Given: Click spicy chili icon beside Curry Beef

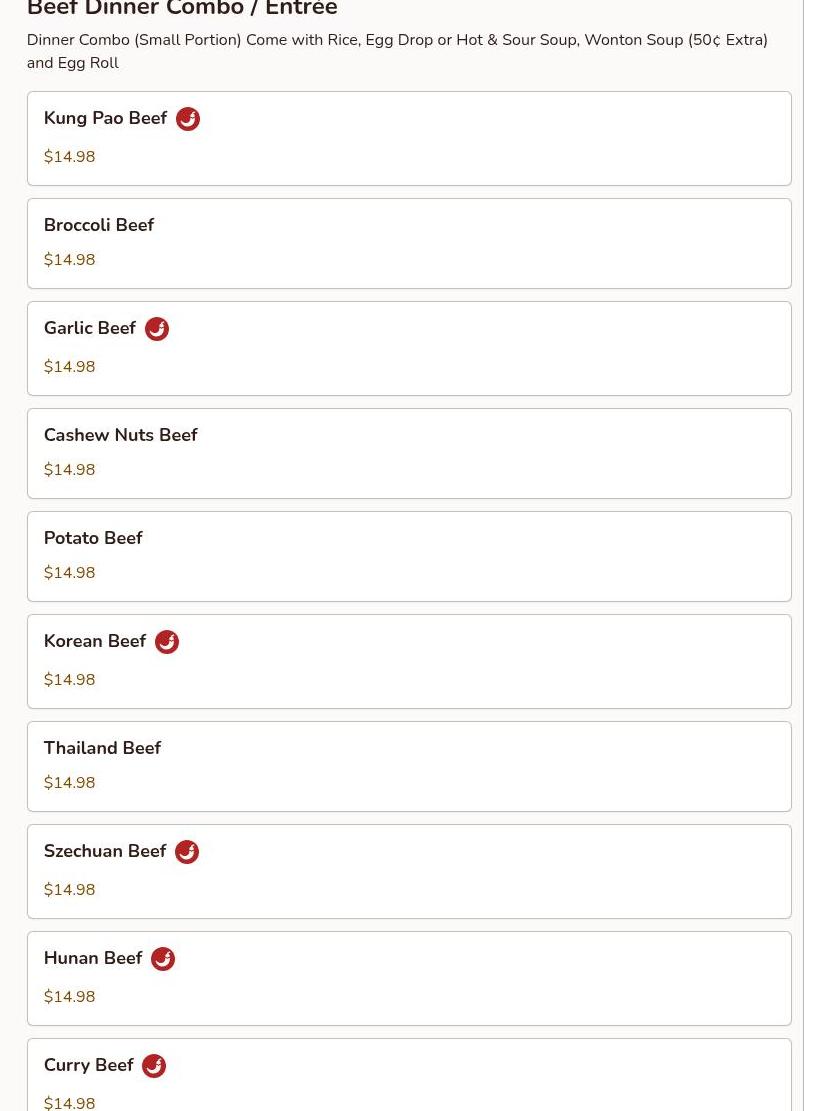Looking at the screenshot, I should click(154, 1066).
